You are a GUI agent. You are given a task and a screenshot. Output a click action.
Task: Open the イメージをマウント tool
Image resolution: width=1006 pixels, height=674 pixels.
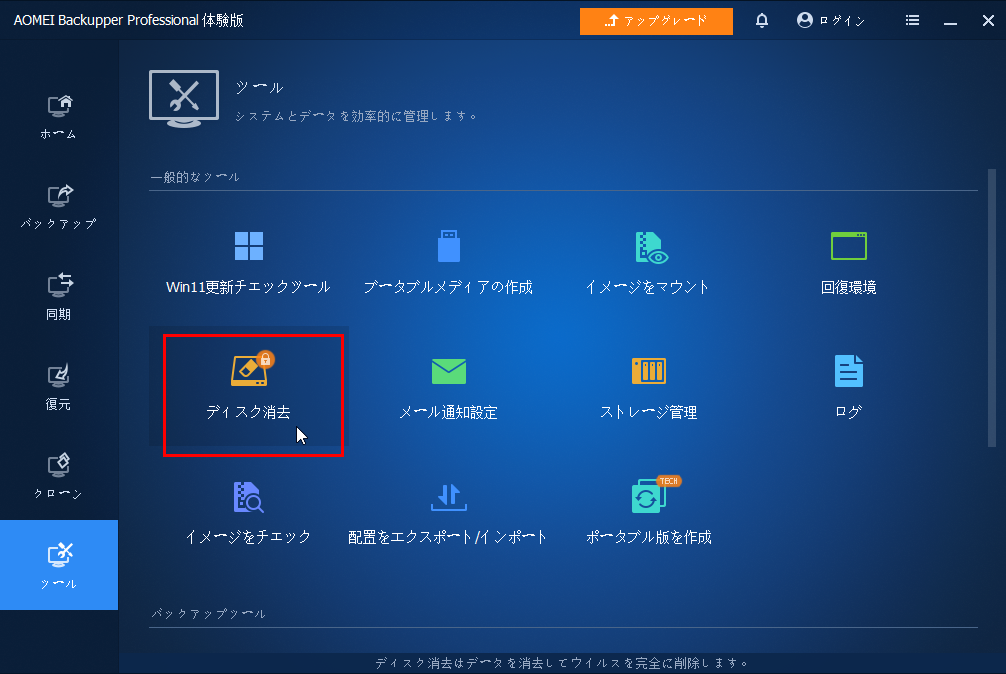pos(648,263)
